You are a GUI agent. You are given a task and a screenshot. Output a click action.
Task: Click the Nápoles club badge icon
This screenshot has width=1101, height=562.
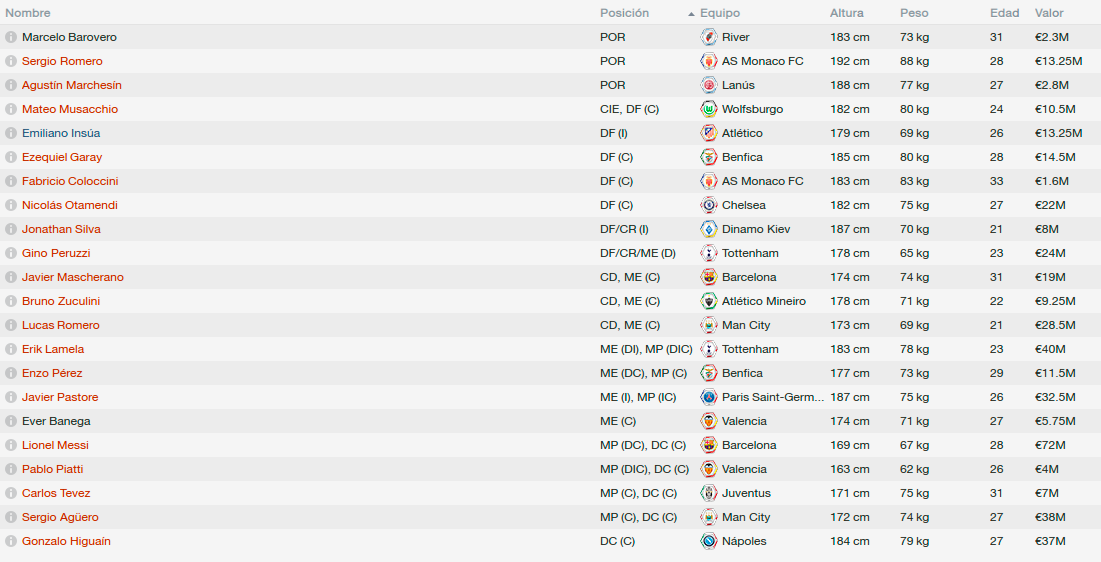708,541
